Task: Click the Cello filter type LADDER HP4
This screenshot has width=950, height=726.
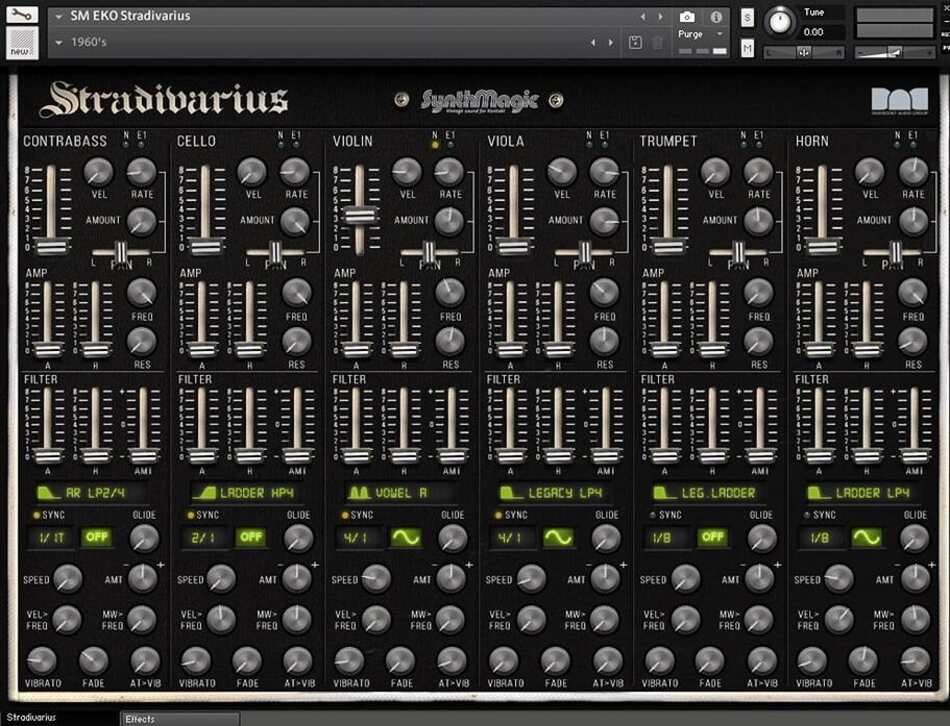Action: [243, 493]
